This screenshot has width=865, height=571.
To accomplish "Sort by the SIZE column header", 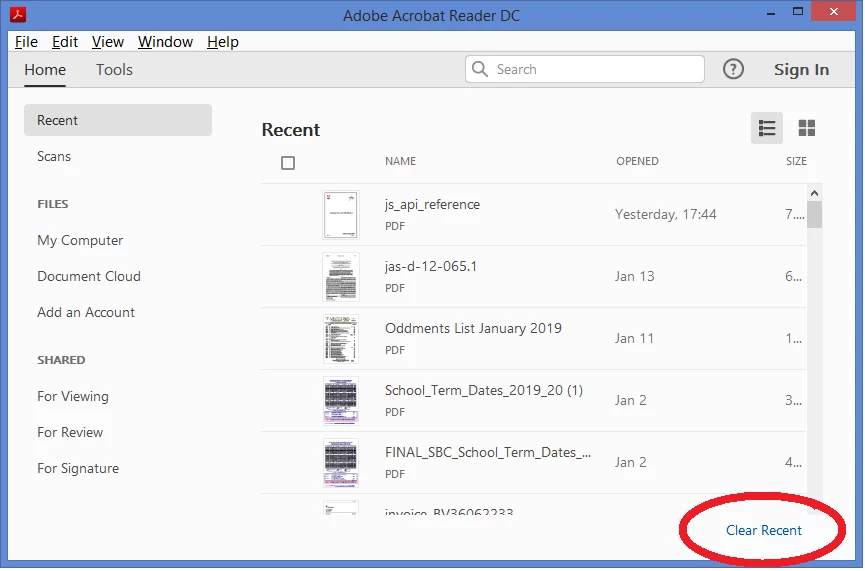I will 796,161.
